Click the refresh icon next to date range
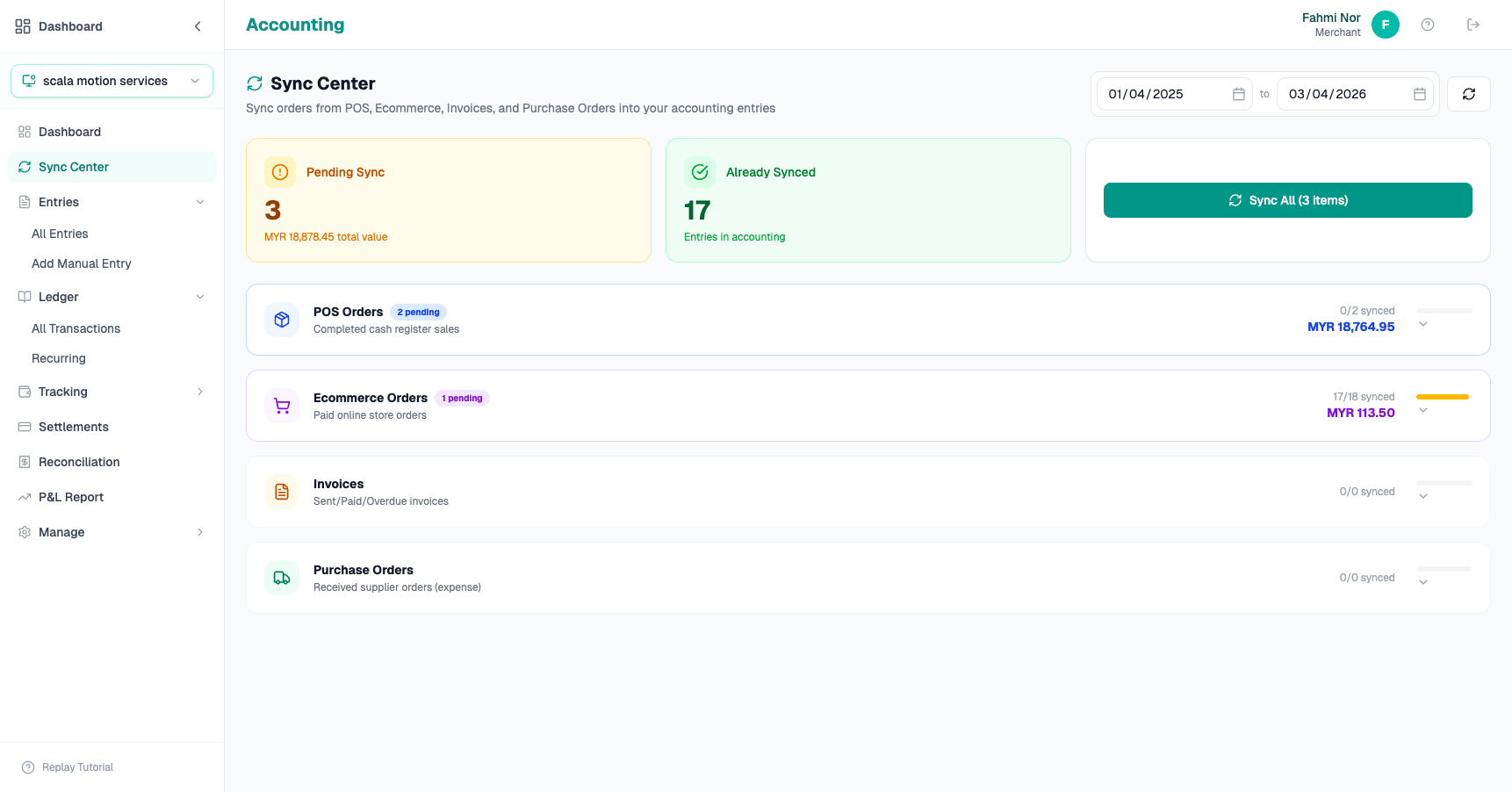Viewport: 1512px width, 792px height. pos(1468,94)
